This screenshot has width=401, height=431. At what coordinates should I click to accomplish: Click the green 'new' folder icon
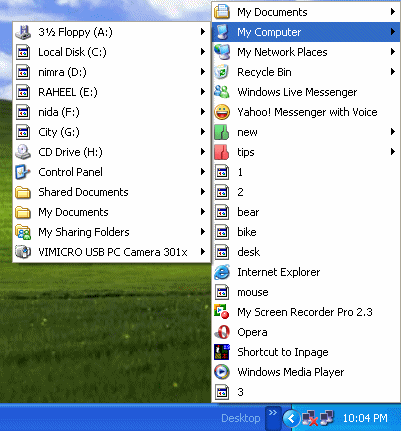[222, 132]
